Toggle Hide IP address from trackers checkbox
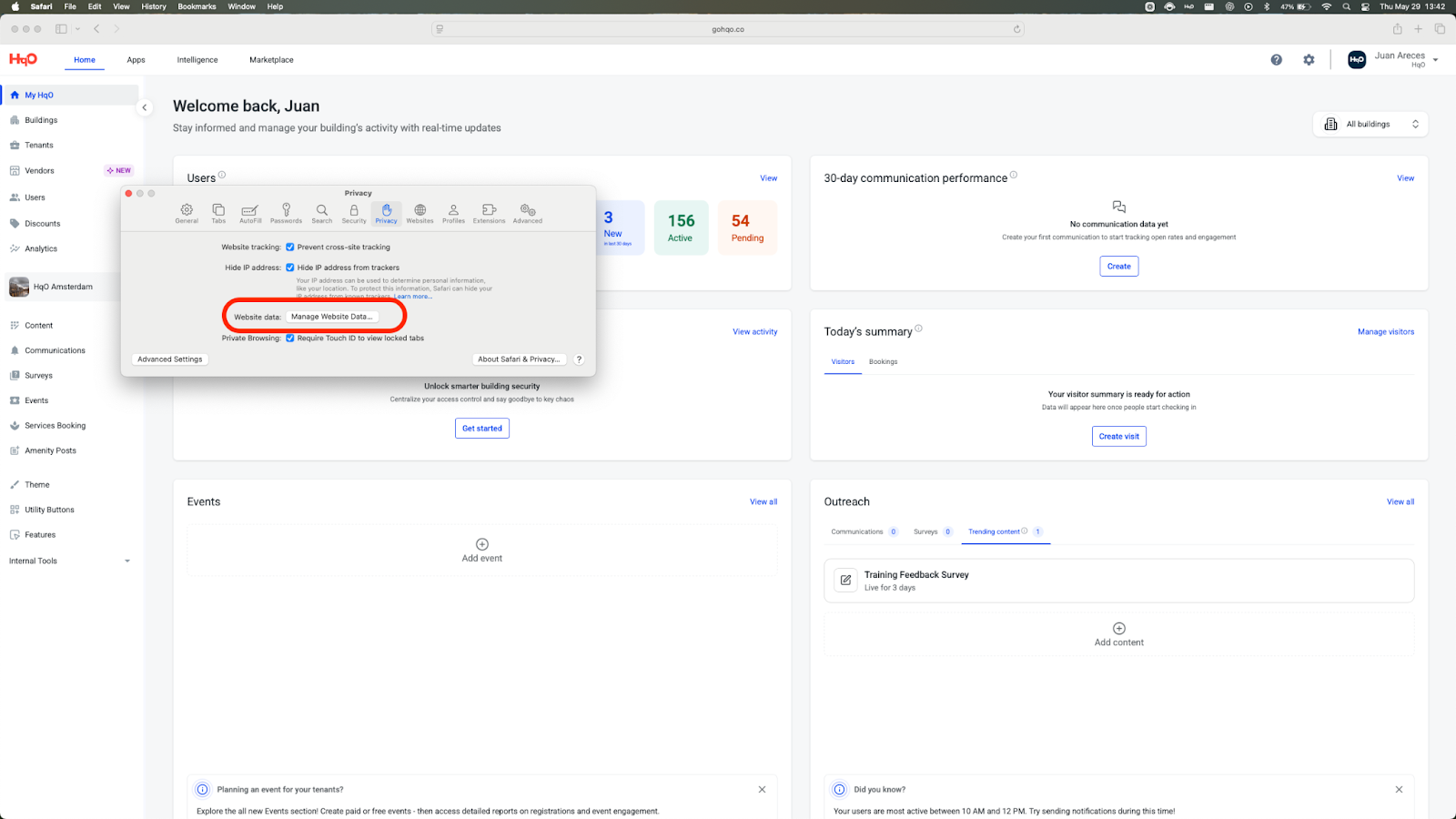 click(290, 268)
